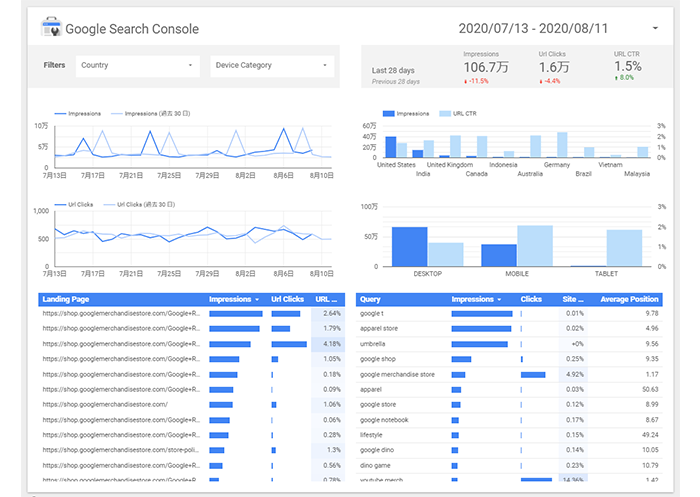Click the 'google store' query row
Viewport: 700px width, 497px height.
[x=509, y=405]
